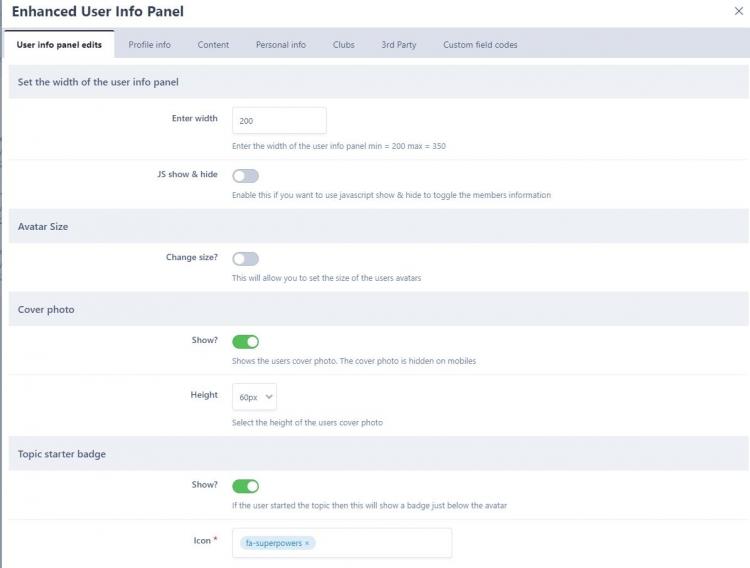Viewport: 750px width, 568px height.
Task: Remove the fa-superpowers icon tag
Action: (x=308, y=543)
